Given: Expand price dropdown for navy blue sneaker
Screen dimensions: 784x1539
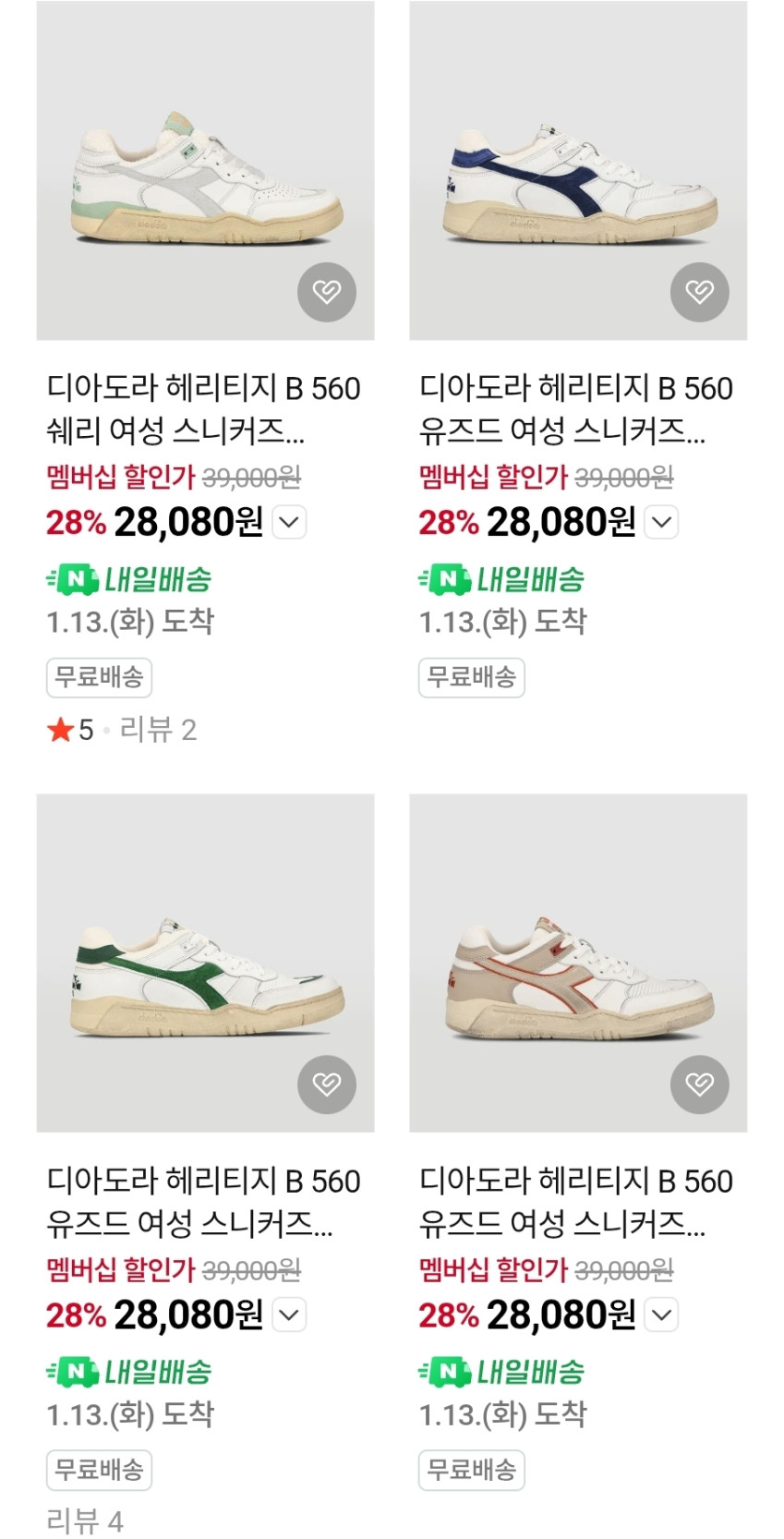Looking at the screenshot, I should coord(662,523).
